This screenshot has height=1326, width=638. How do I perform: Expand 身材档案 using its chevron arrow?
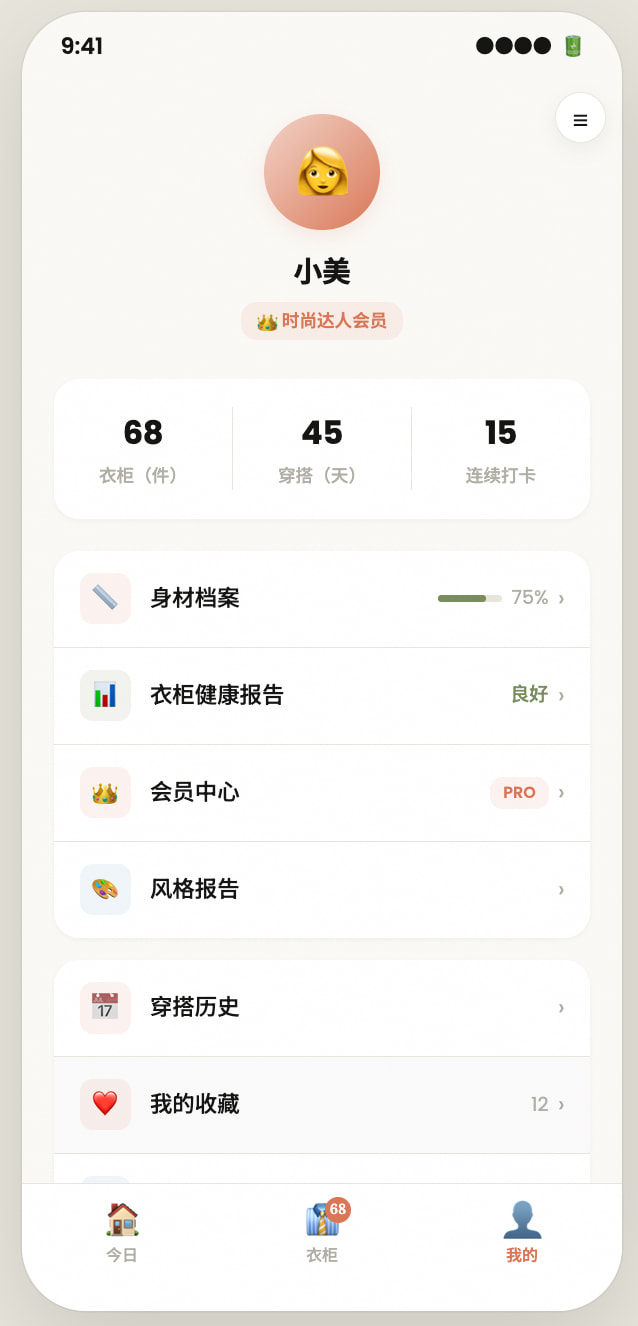561,598
